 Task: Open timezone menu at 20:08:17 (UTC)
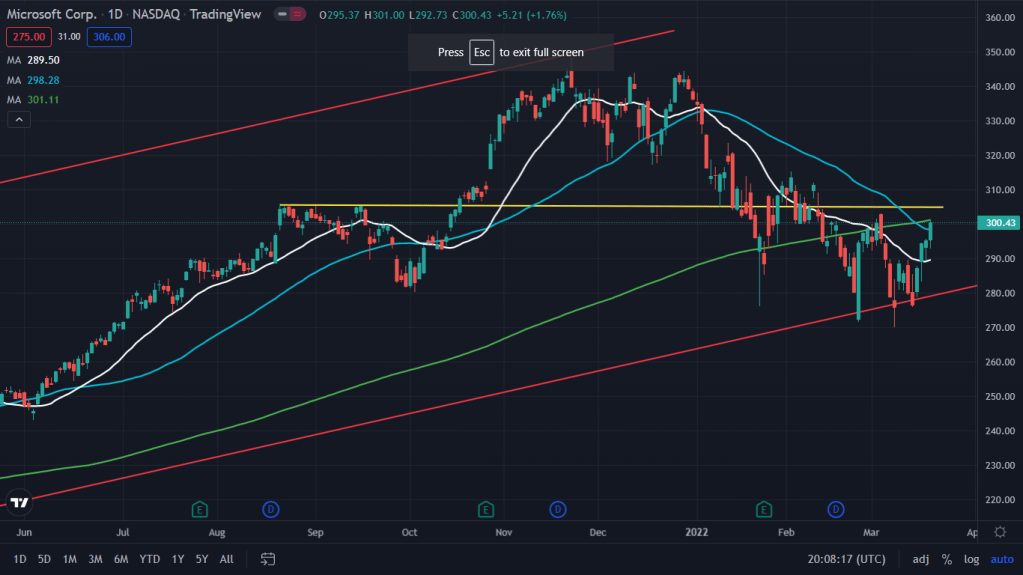pyautogui.click(x=848, y=558)
